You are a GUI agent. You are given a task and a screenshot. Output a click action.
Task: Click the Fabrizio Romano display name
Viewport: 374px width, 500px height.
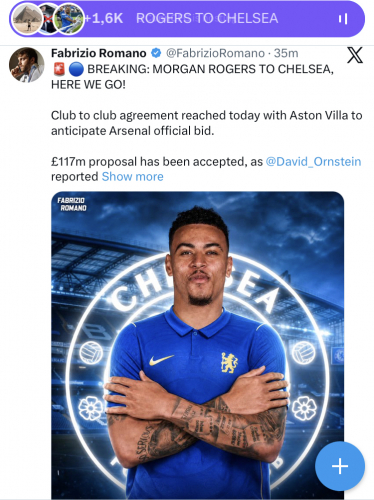point(99,53)
